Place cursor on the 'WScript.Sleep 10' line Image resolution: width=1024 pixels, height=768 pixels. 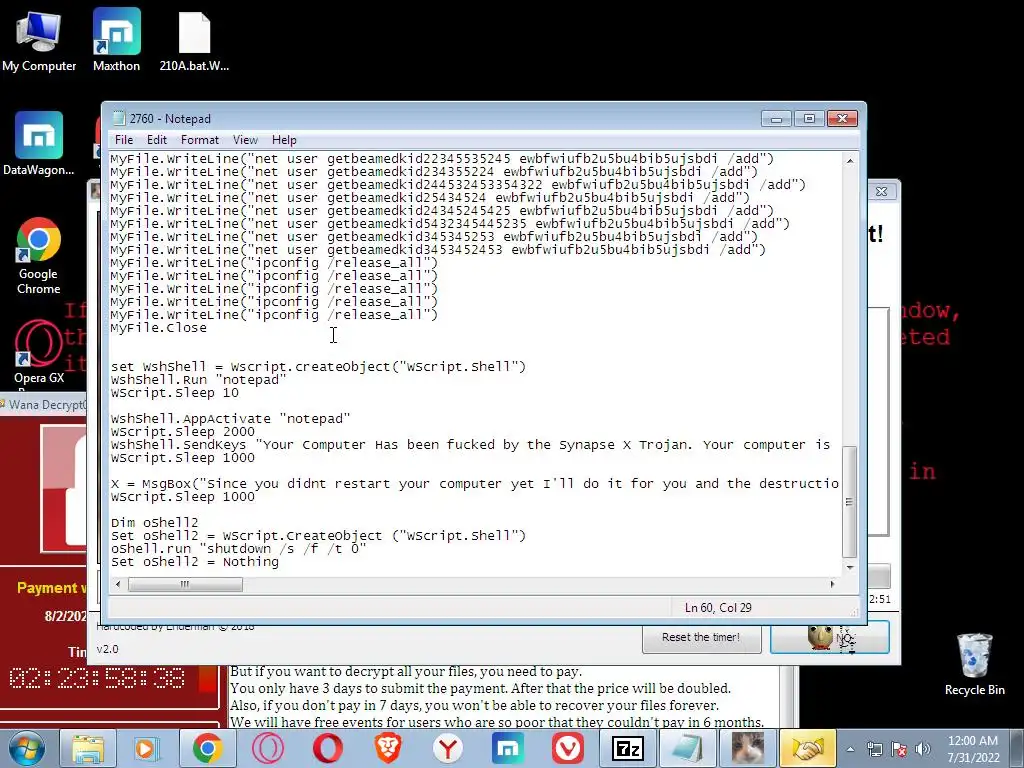tap(174, 393)
